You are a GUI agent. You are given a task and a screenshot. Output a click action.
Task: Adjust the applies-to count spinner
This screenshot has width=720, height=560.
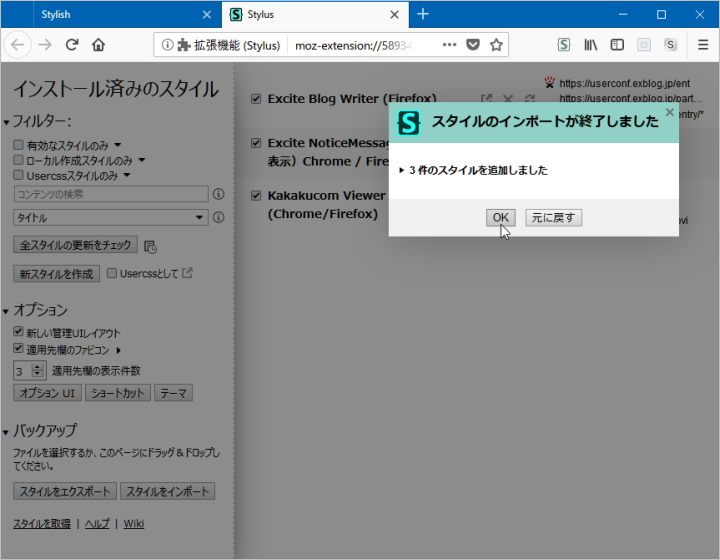coord(38,370)
